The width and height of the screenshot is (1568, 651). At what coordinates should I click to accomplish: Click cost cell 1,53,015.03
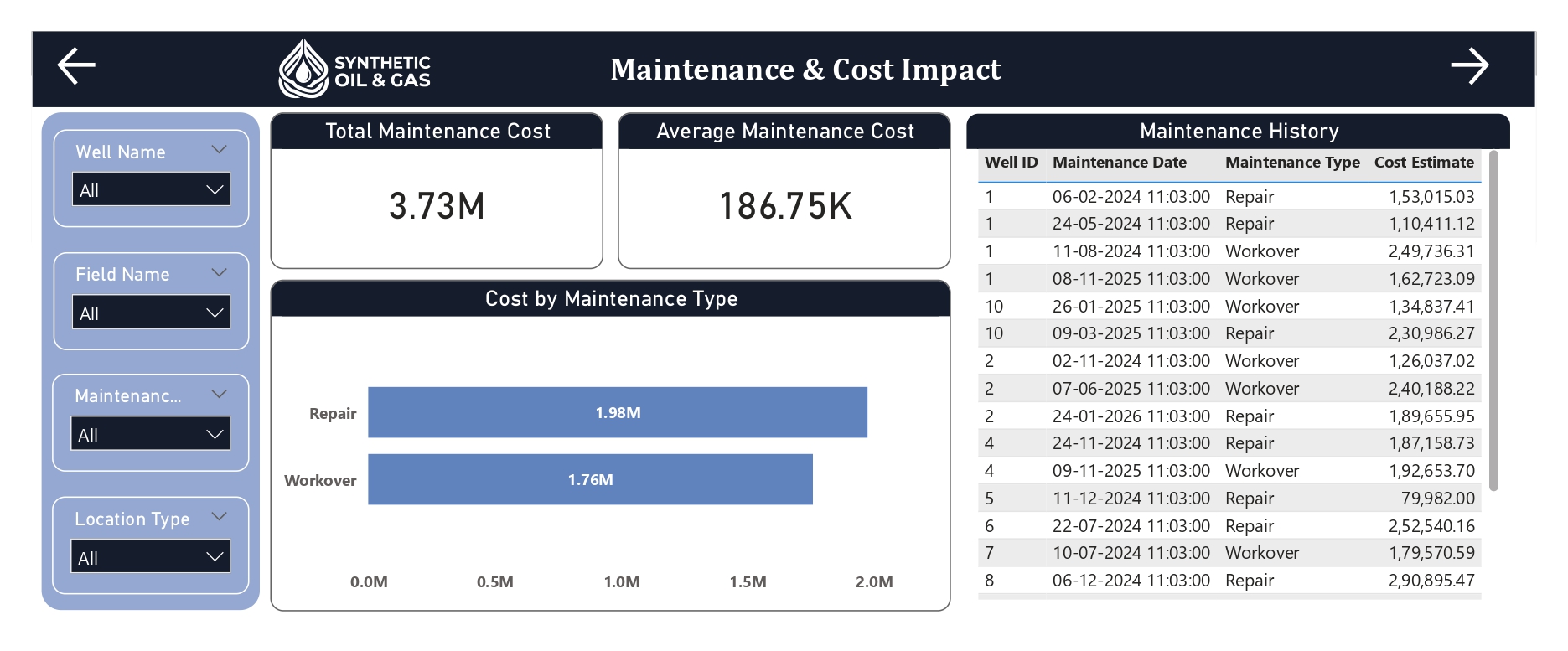pyautogui.click(x=1431, y=197)
